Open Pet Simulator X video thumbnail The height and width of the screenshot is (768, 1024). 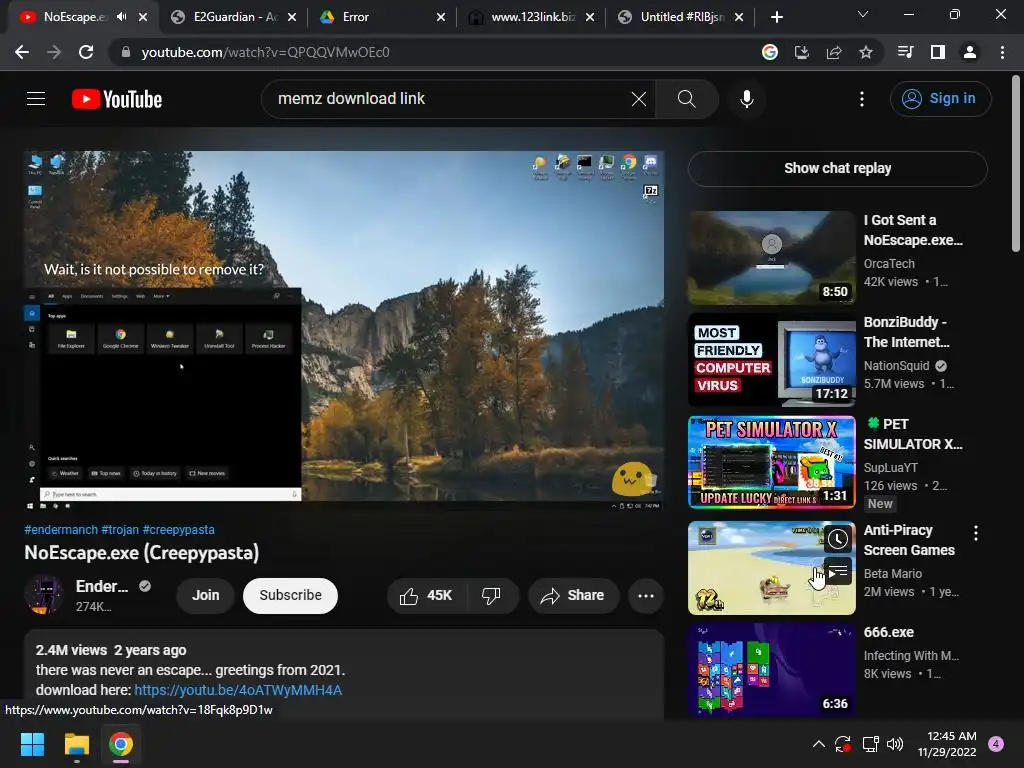click(x=771, y=462)
